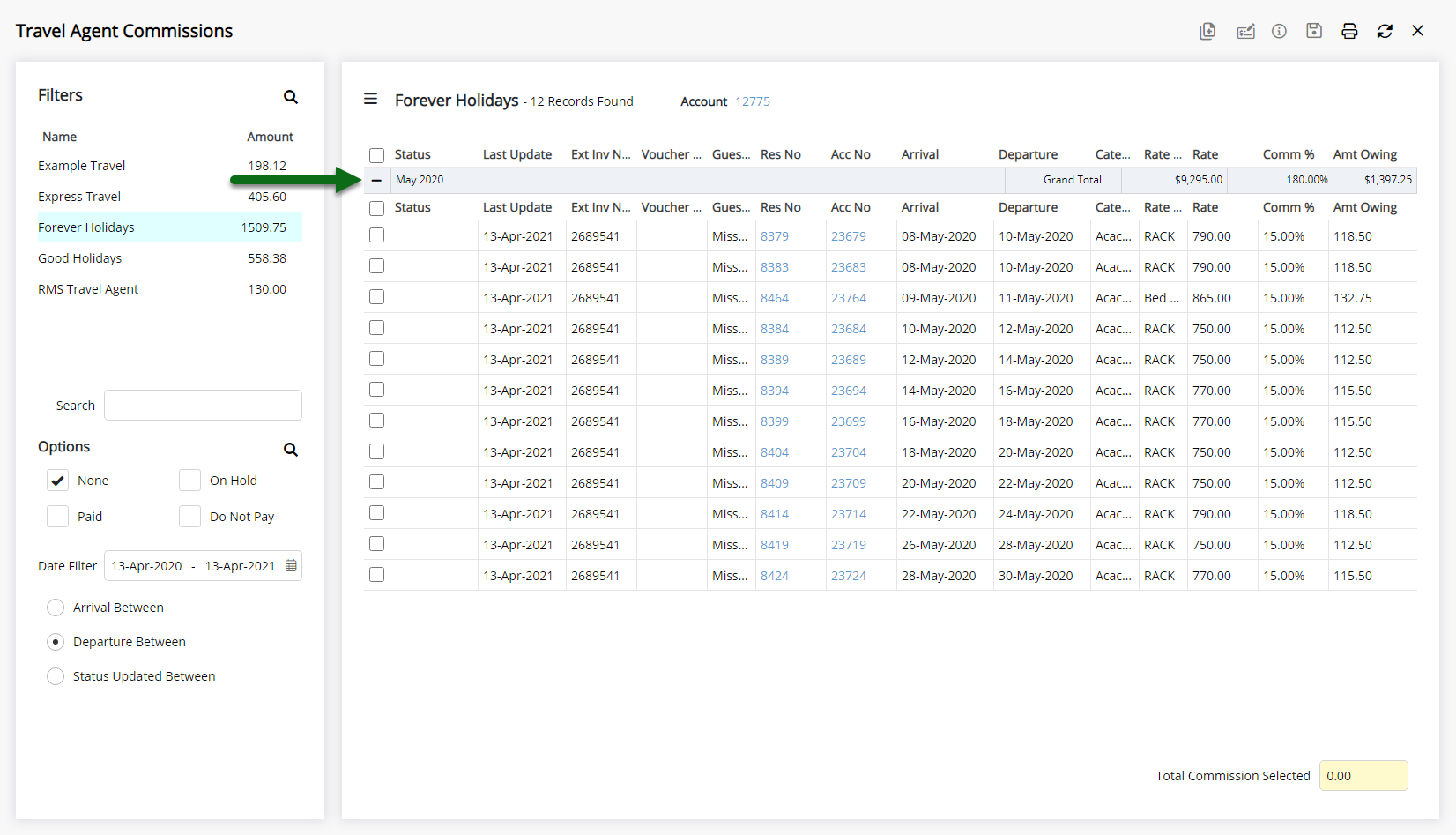This screenshot has width=1456, height=835.
Task: Click the Bed rate type cell
Action: pyautogui.click(x=1162, y=298)
